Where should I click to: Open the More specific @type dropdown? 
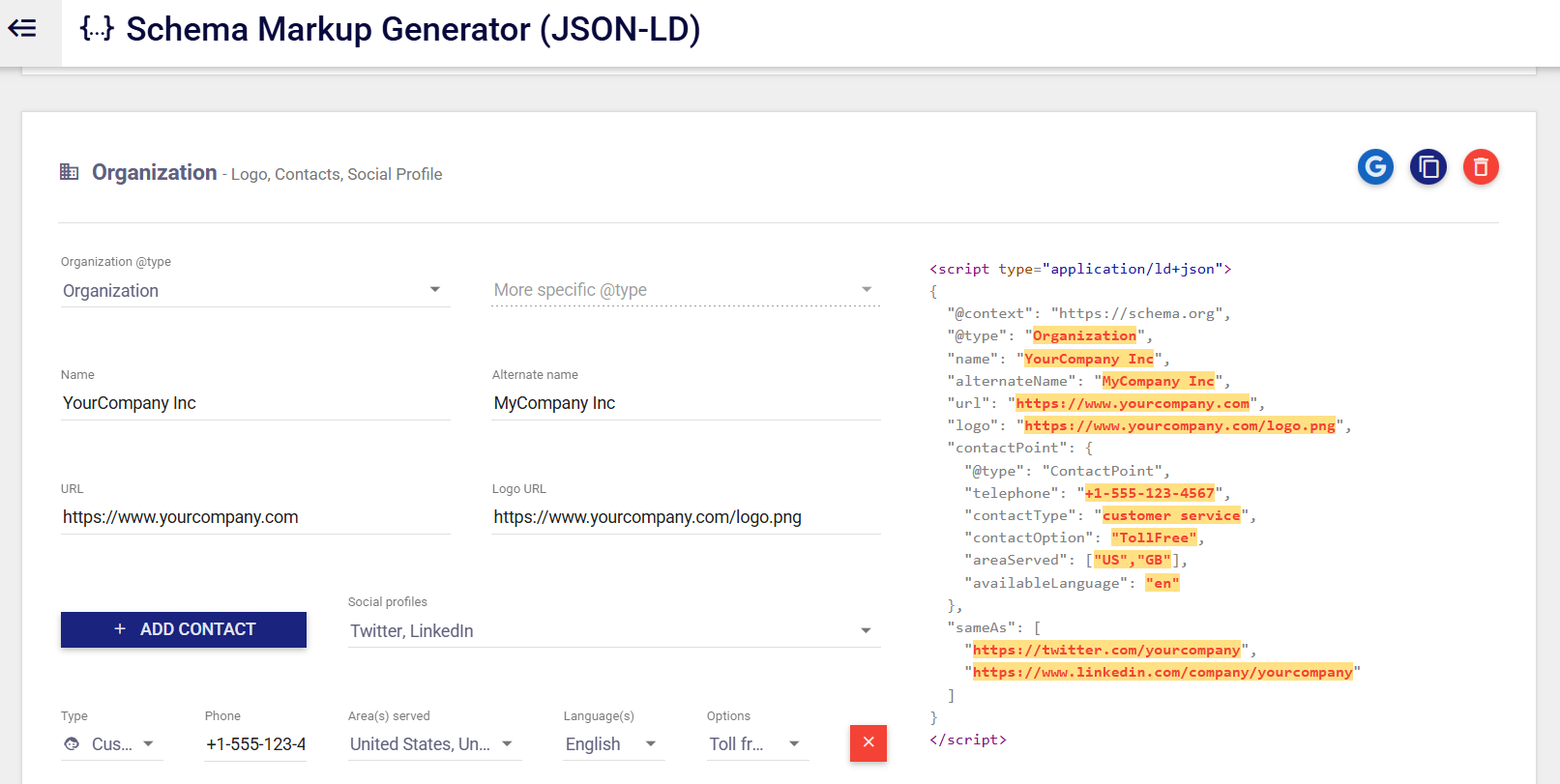(686, 290)
